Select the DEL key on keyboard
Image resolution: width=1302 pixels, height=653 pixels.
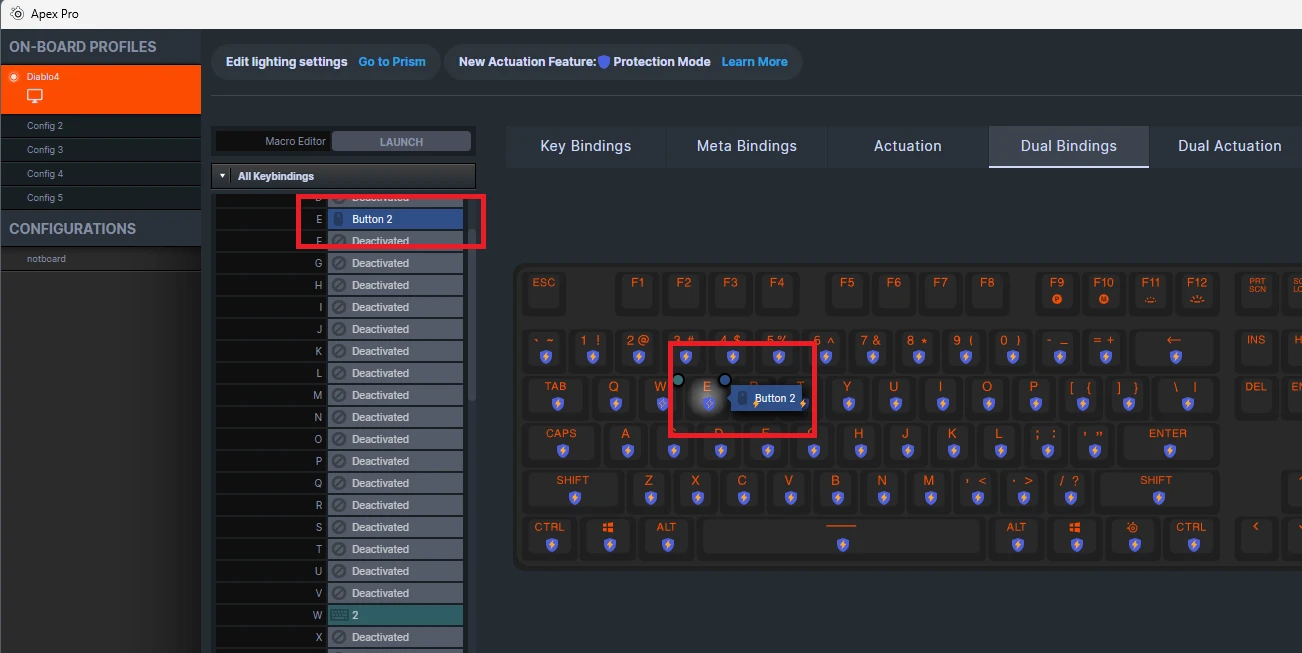[x=1257, y=396]
